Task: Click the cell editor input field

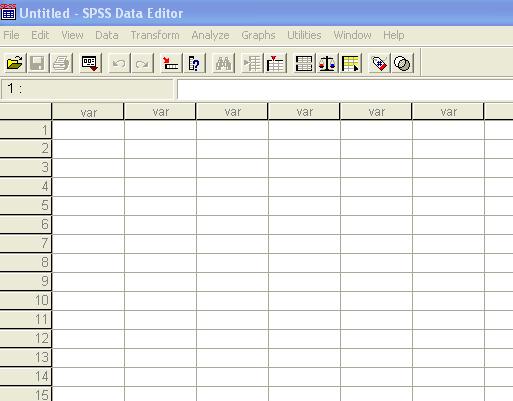Action: pyautogui.click(x=345, y=89)
